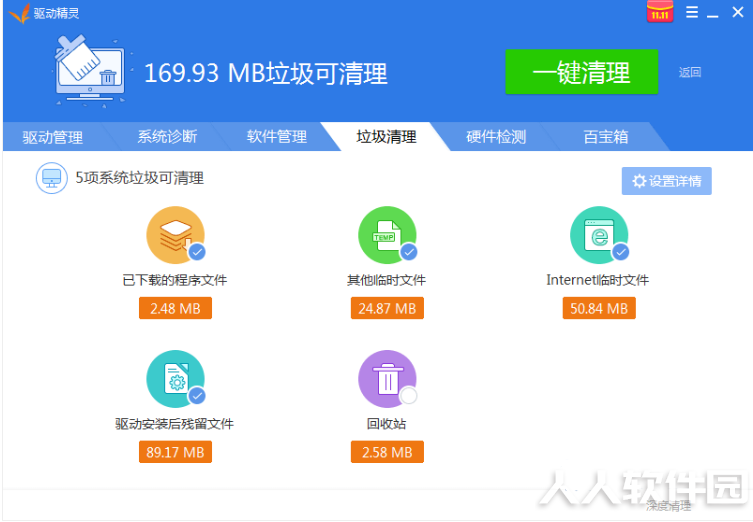This screenshot has width=753, height=522.
Task: Click the 2.48 MB size label
Action: pyautogui.click(x=175, y=308)
